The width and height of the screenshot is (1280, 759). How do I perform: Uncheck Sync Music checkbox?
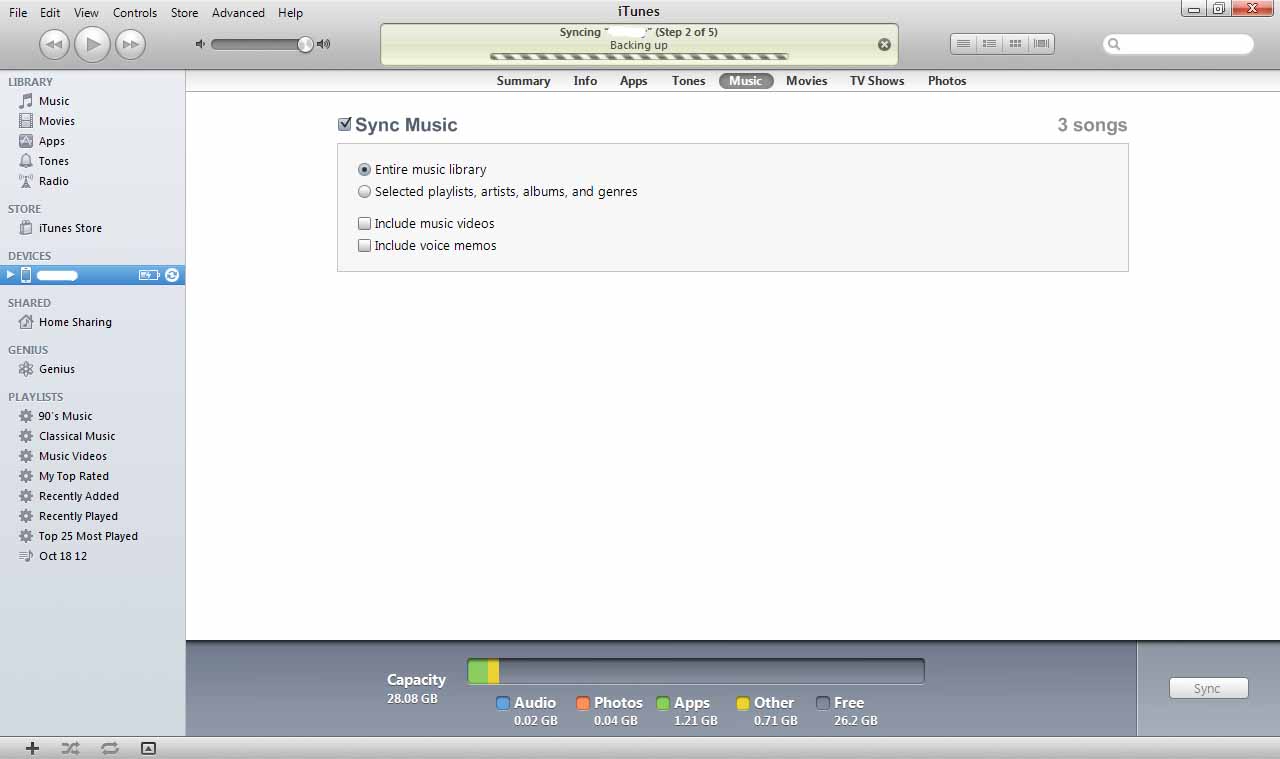tap(345, 124)
